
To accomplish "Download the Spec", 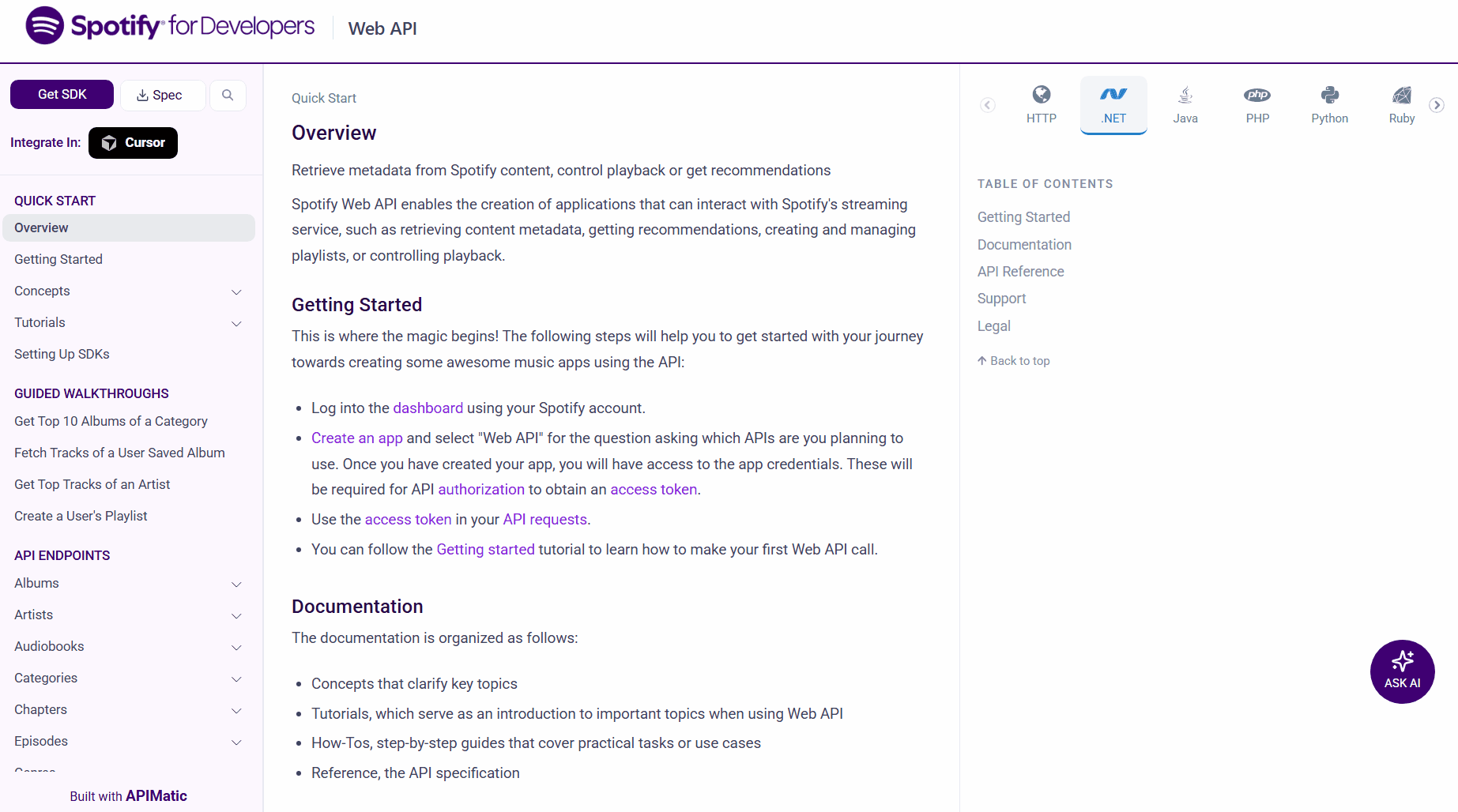I will 162,95.
